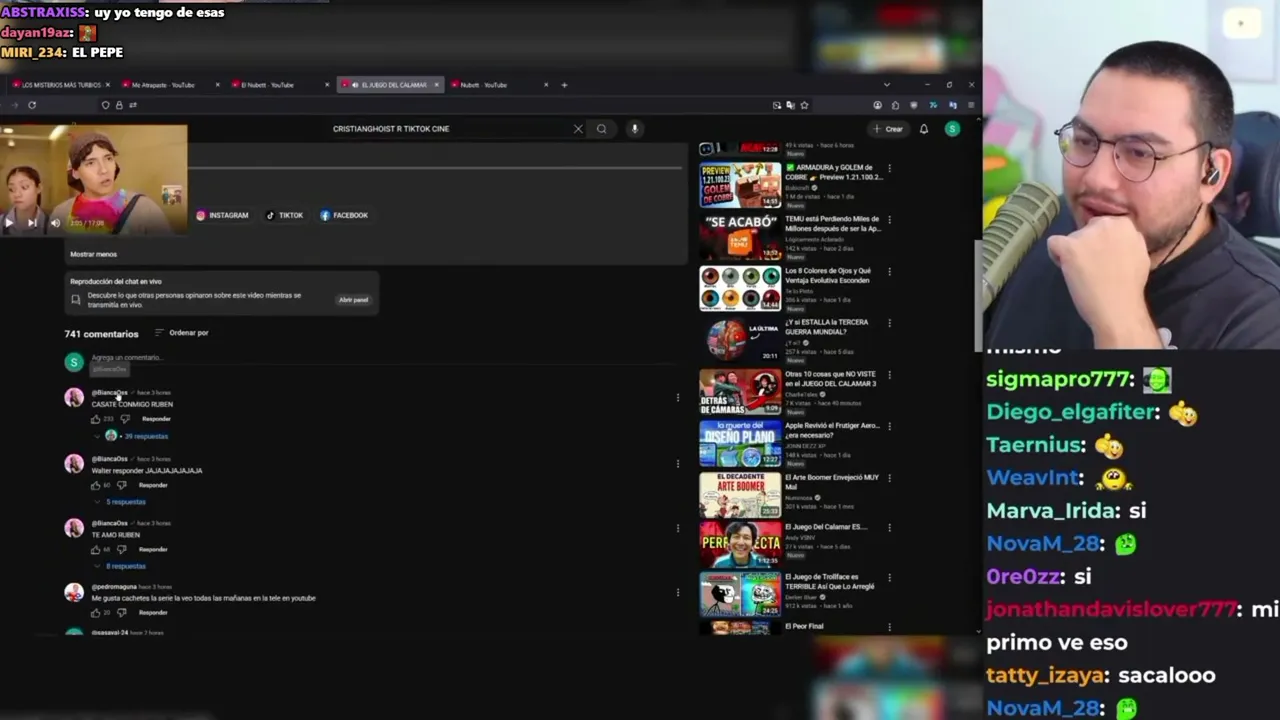Screen dimensions: 1280x720
Task: Open the 'Ordenar por' sort dropdown
Action: point(182,333)
